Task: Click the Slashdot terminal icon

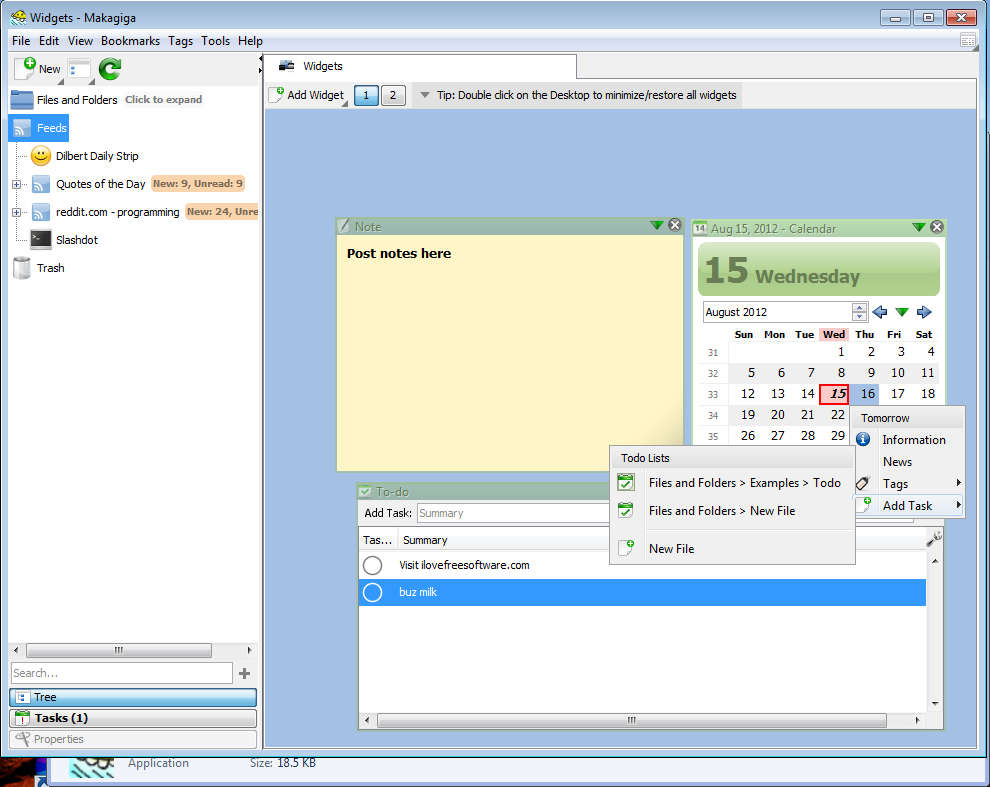Action: click(41, 240)
